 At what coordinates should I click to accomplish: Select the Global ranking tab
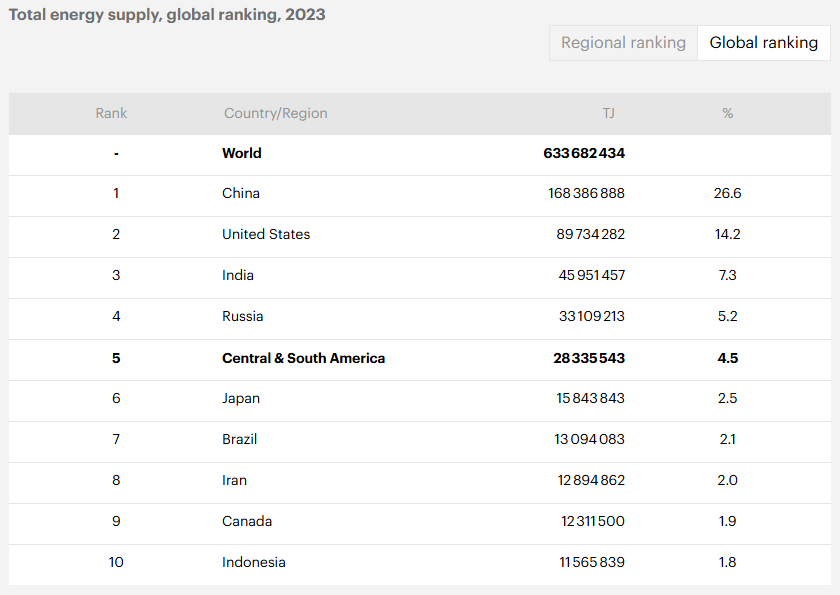(x=763, y=43)
